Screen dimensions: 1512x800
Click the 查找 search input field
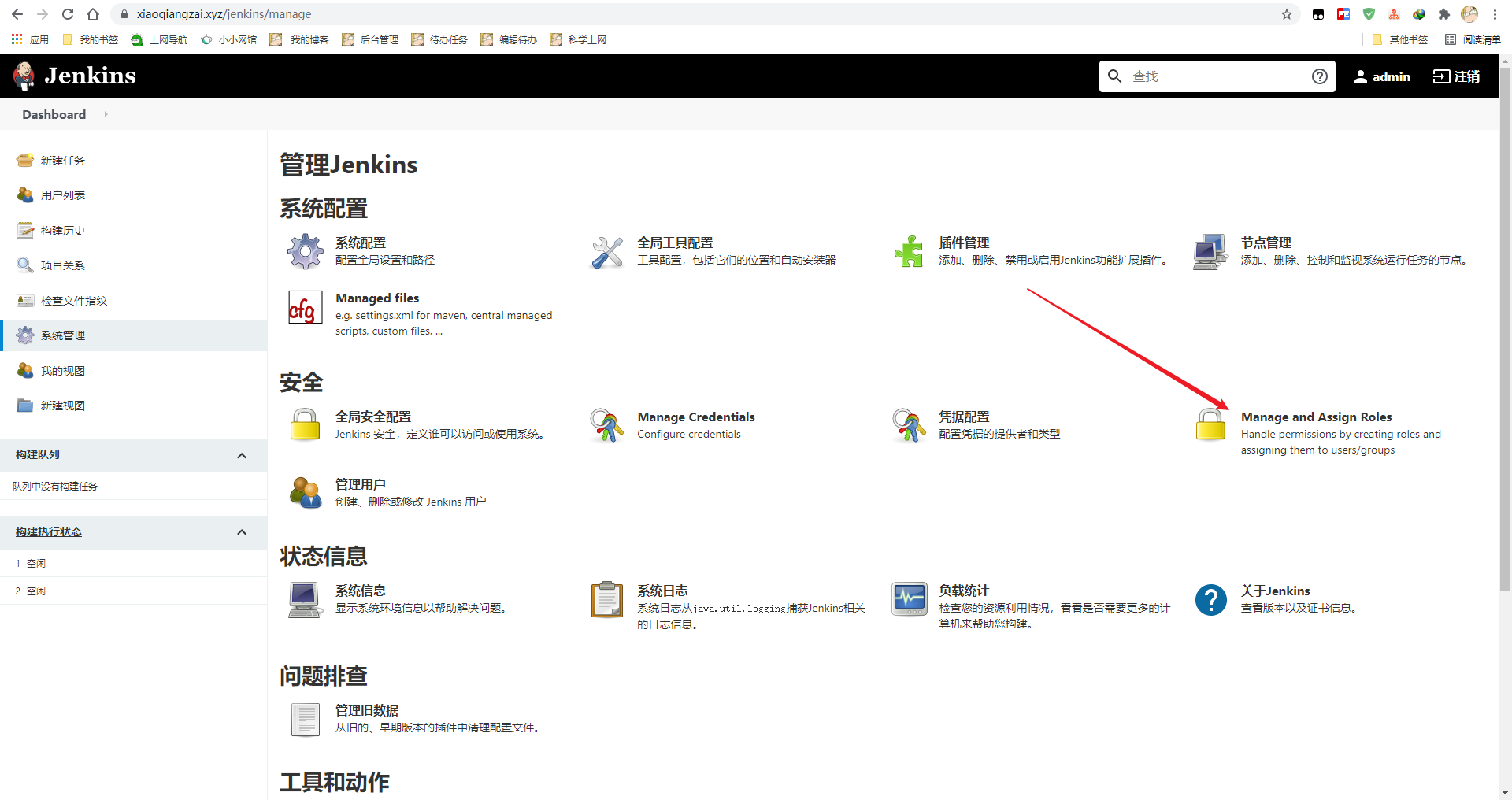point(1217,76)
